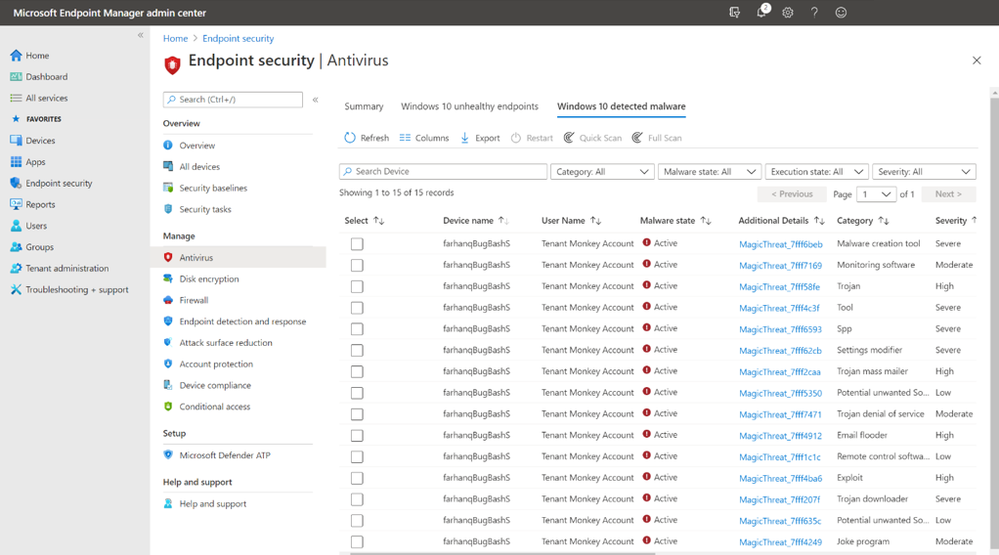Select the MagicThreat_7fff6593 row checkbox
999x555 pixels.
357,329
